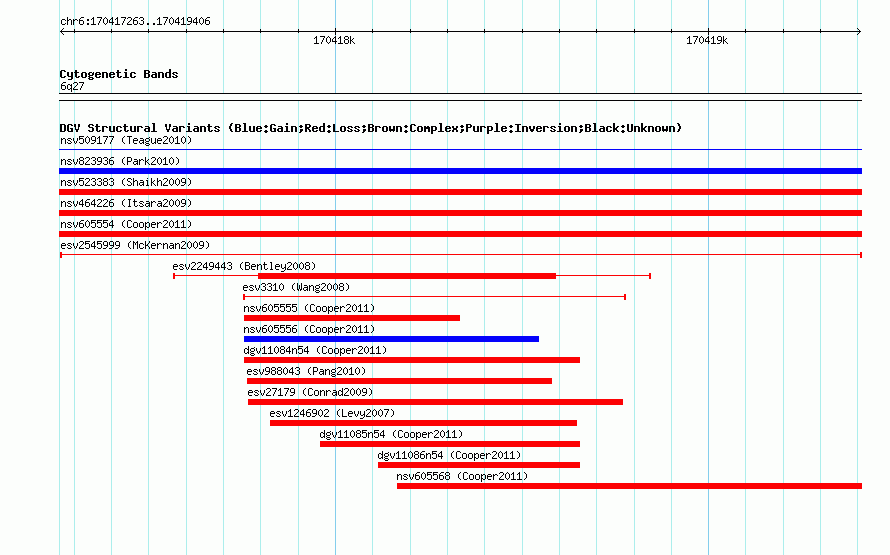The height and width of the screenshot is (555, 890).
Task: Click the nsv823936 (Park2010) label
Action: (x=120, y=161)
